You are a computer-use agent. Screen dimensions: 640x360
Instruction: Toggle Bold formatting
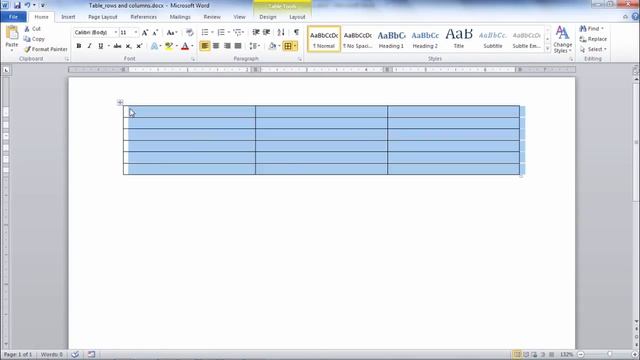point(79,46)
